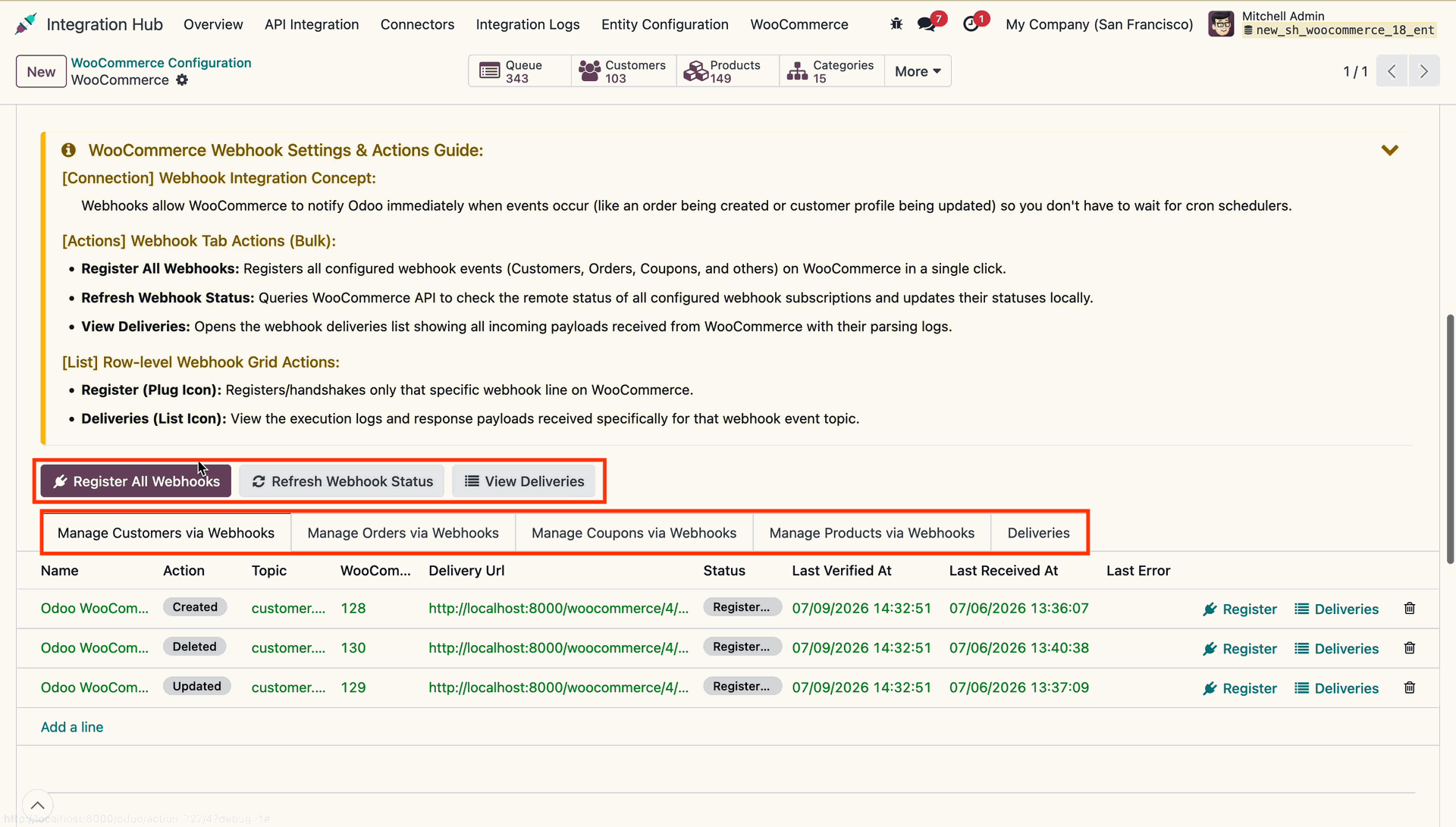This screenshot has height=827, width=1456.
Task: View Deliveries for the Deleted webhook
Action: coord(1336,649)
